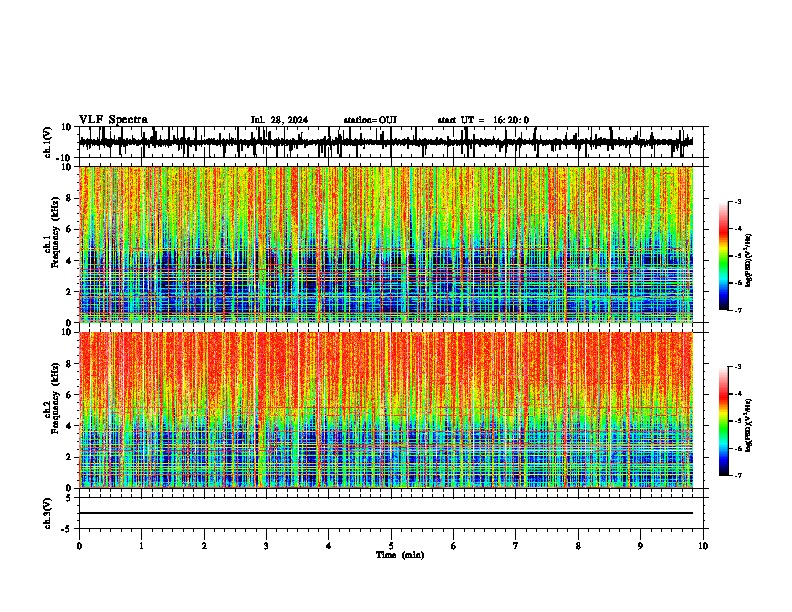The height and width of the screenshot is (612, 792).
Task: Click time axis tick label "1"
Action: point(141,546)
